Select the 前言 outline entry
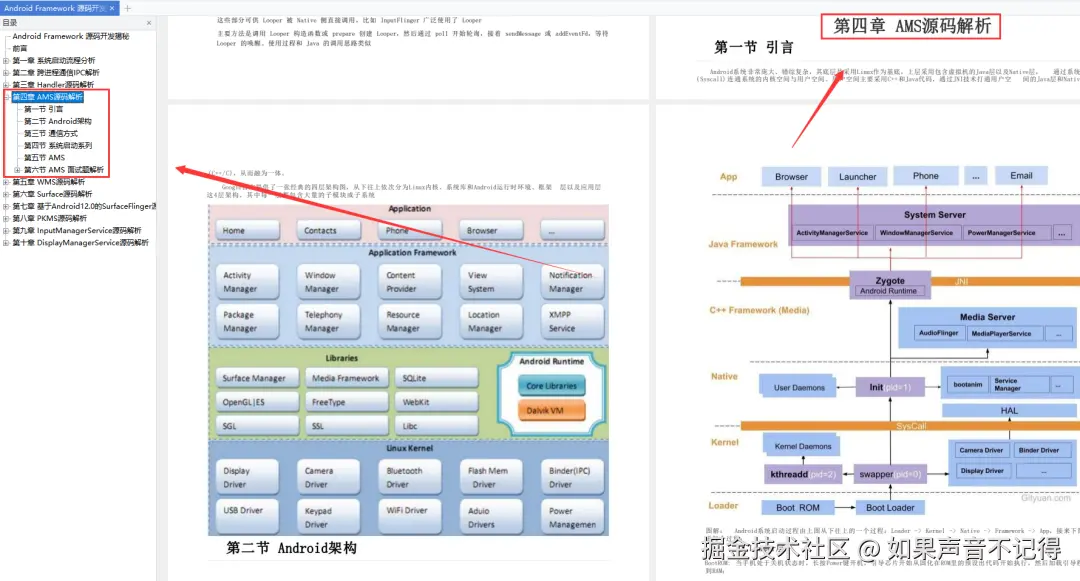The height and width of the screenshot is (581, 1080). coord(19,48)
